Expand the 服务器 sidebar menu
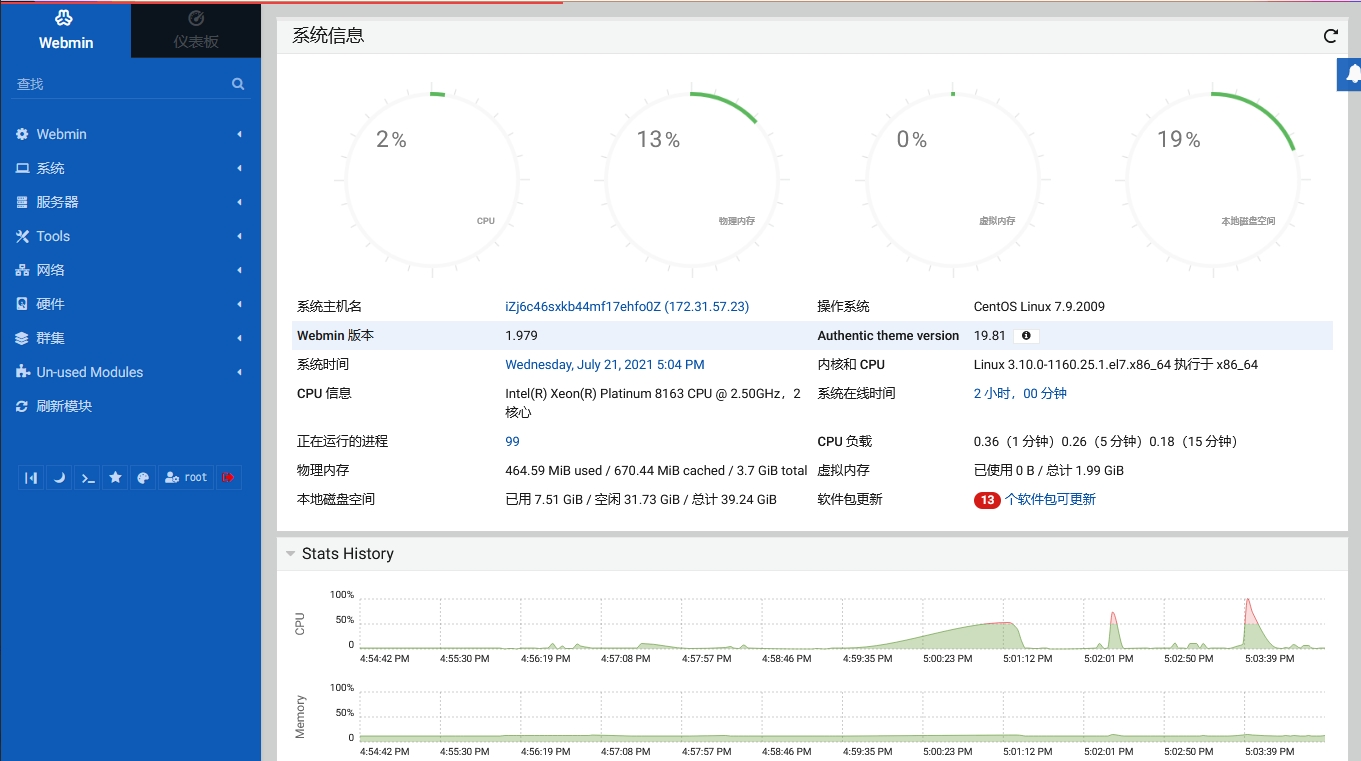Image resolution: width=1361 pixels, height=761 pixels. [x=57, y=202]
